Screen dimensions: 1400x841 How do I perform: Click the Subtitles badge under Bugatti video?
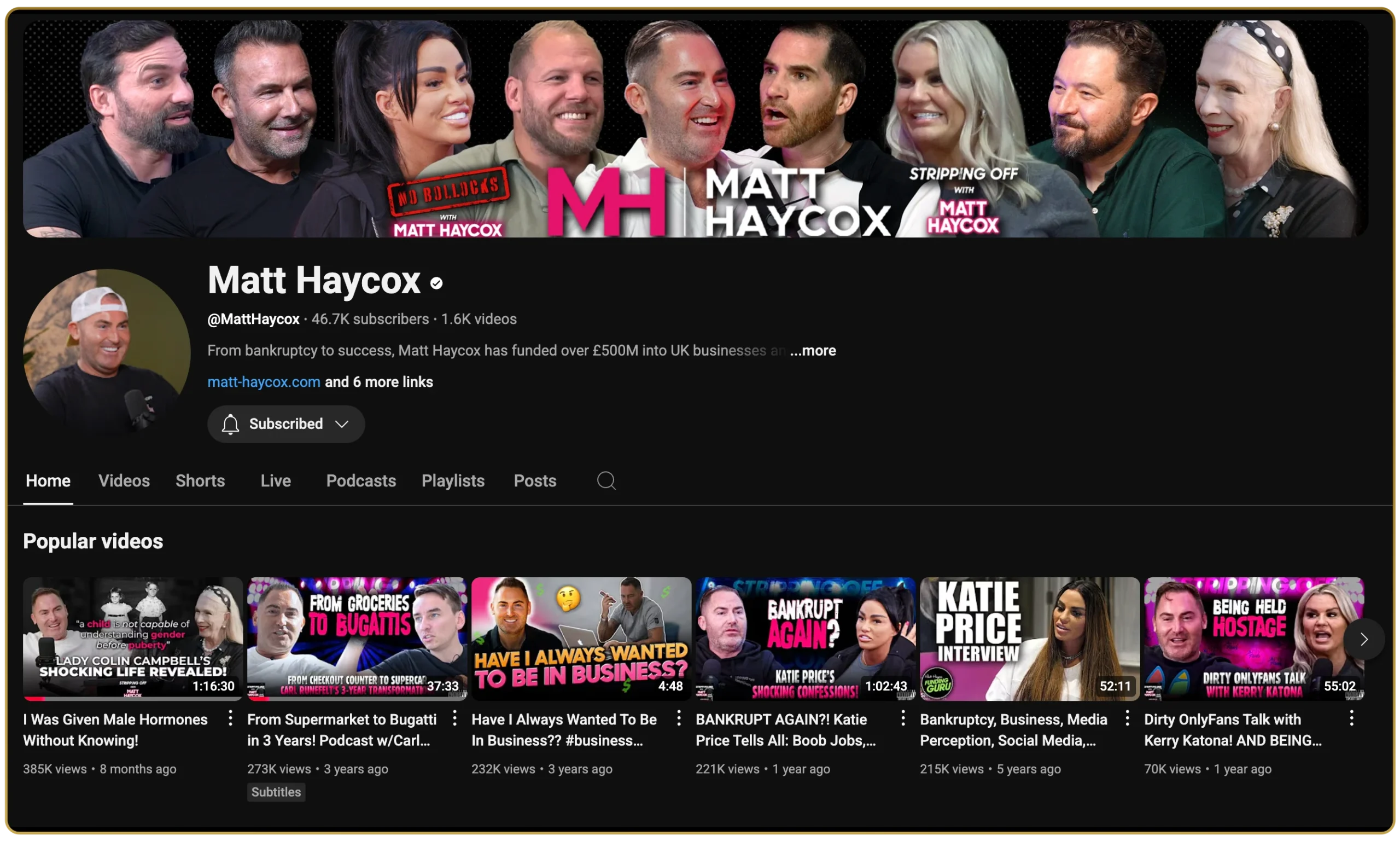(276, 792)
